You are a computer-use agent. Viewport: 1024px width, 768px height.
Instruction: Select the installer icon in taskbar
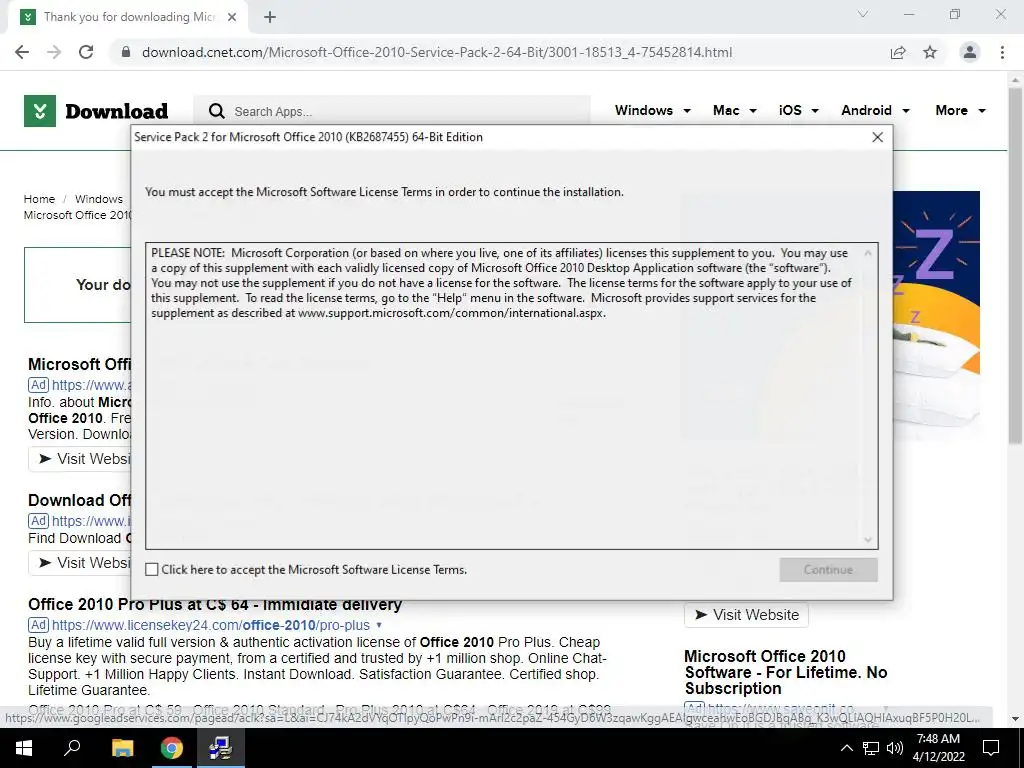click(221, 748)
